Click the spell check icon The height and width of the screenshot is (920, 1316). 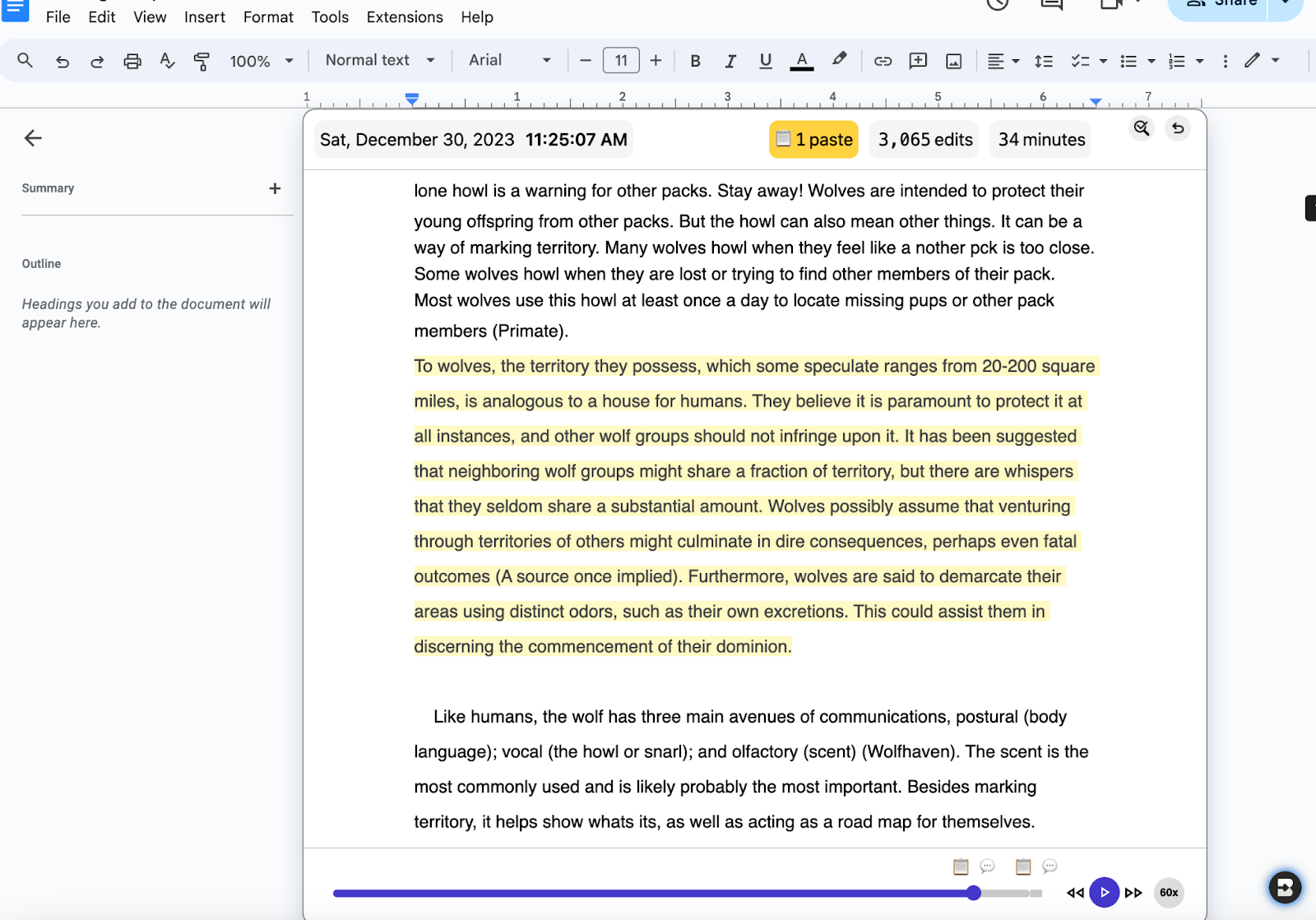click(167, 61)
